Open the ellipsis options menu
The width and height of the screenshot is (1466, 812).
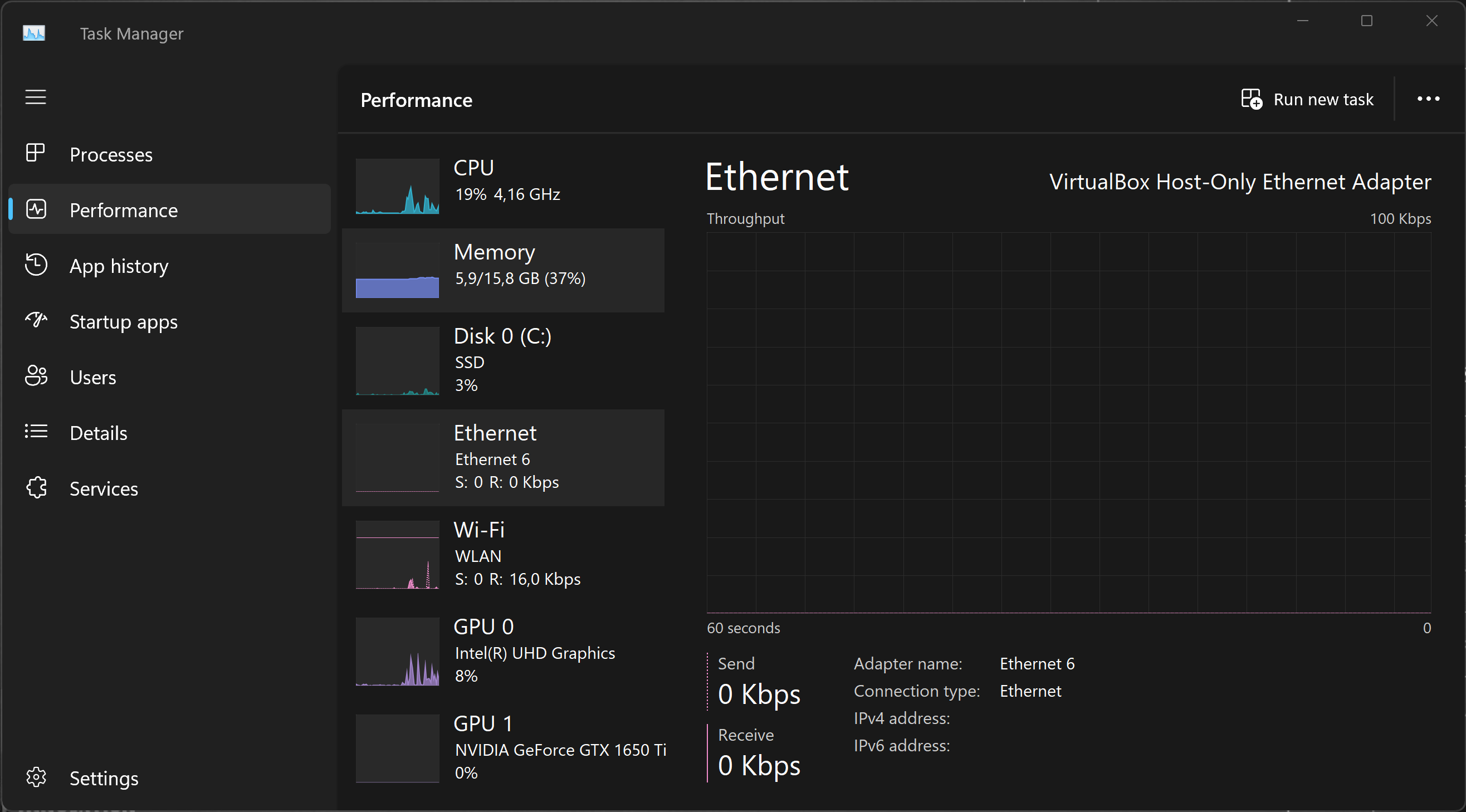tap(1428, 99)
